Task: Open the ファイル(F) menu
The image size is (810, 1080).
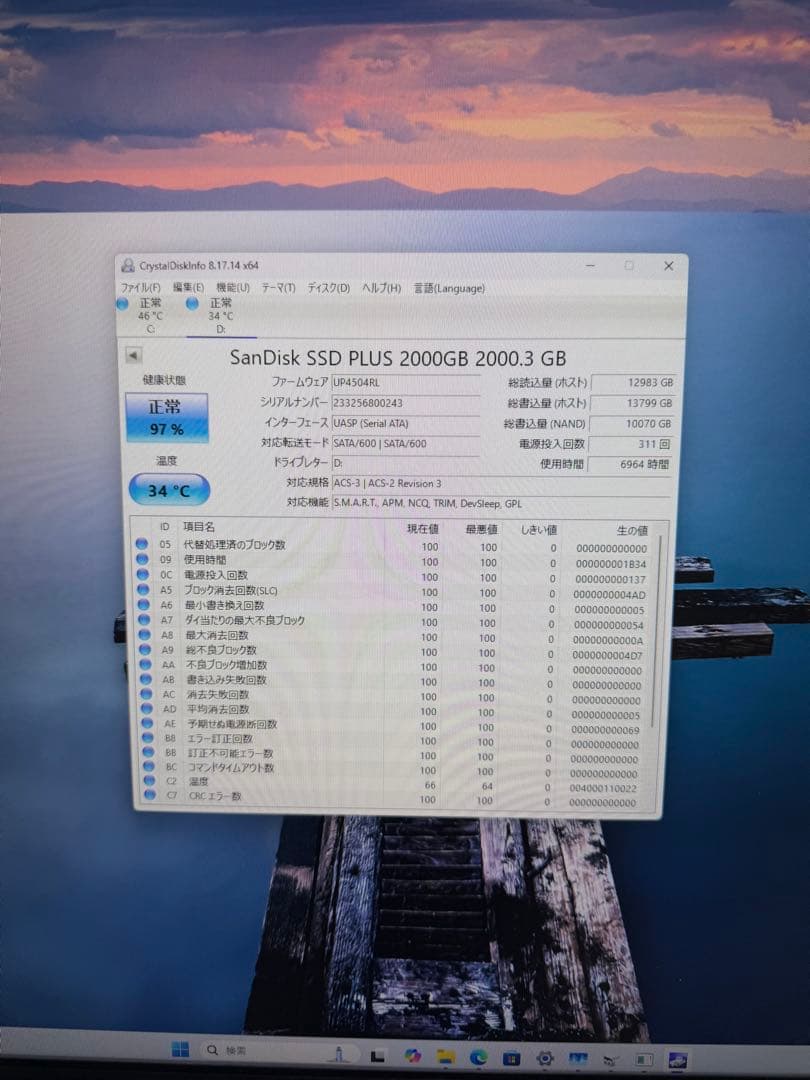Action: click(141, 288)
